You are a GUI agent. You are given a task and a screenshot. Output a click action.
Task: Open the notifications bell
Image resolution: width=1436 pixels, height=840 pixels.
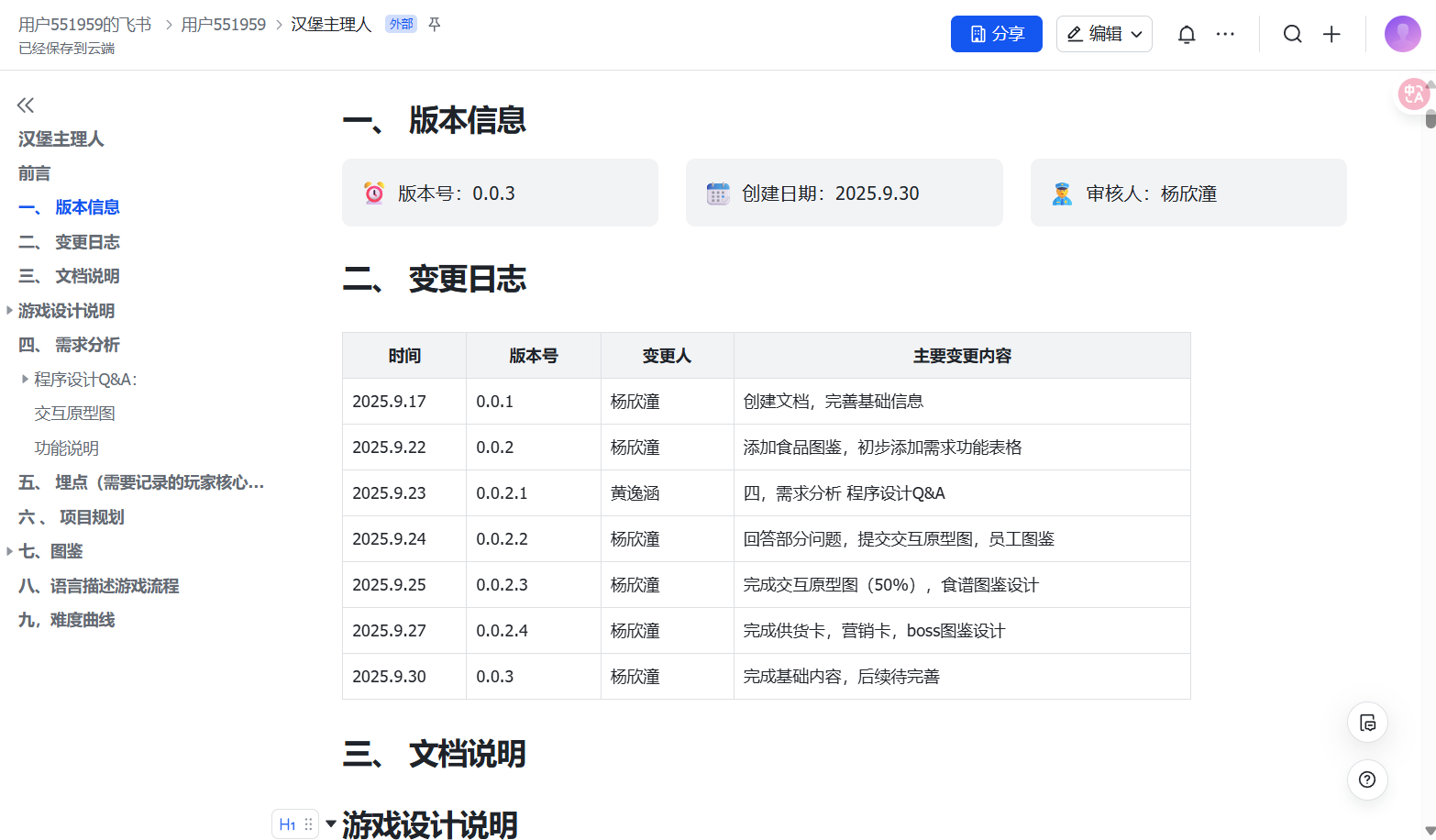tap(1187, 34)
